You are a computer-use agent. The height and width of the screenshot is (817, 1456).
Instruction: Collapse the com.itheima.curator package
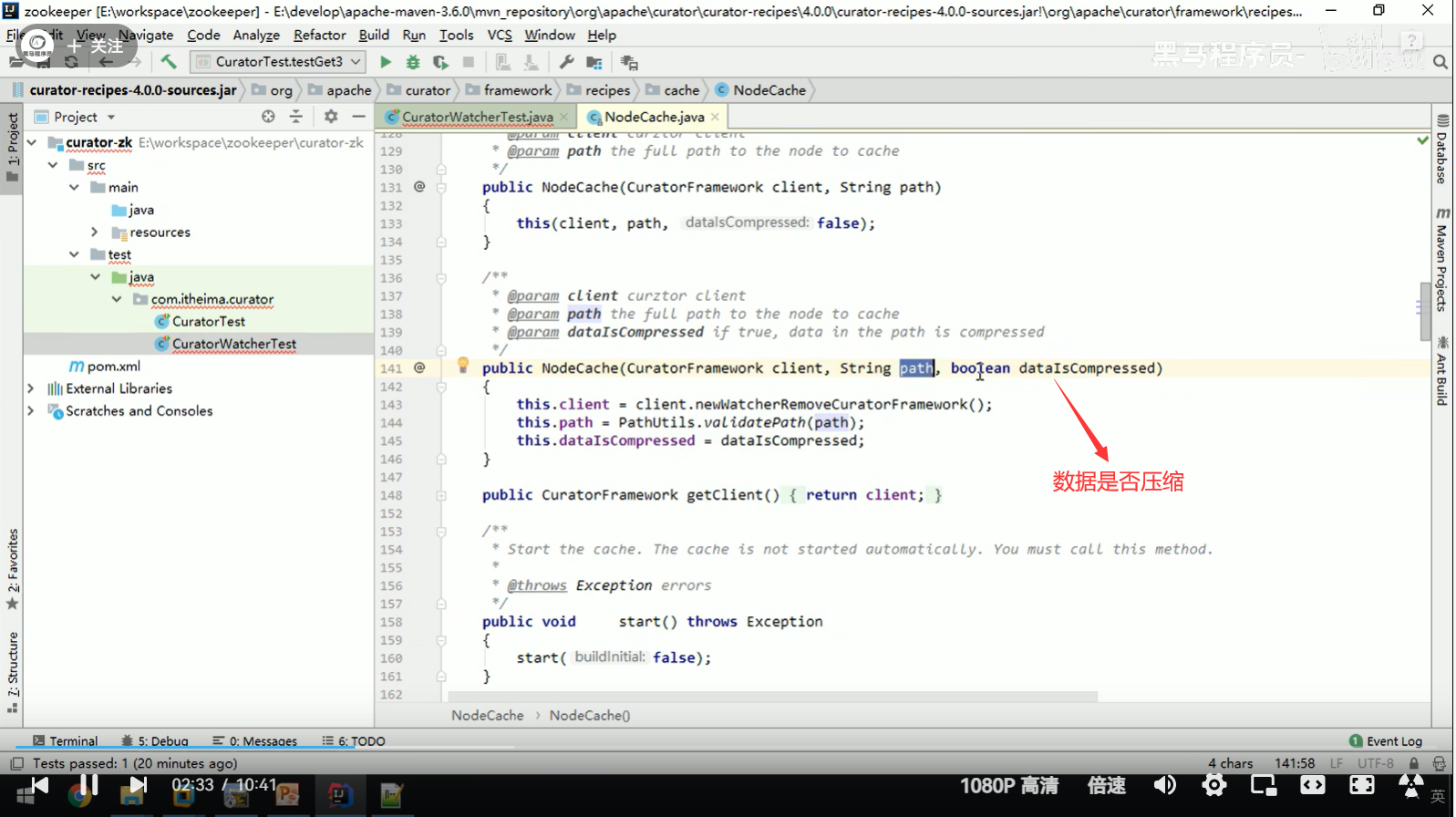(x=116, y=299)
